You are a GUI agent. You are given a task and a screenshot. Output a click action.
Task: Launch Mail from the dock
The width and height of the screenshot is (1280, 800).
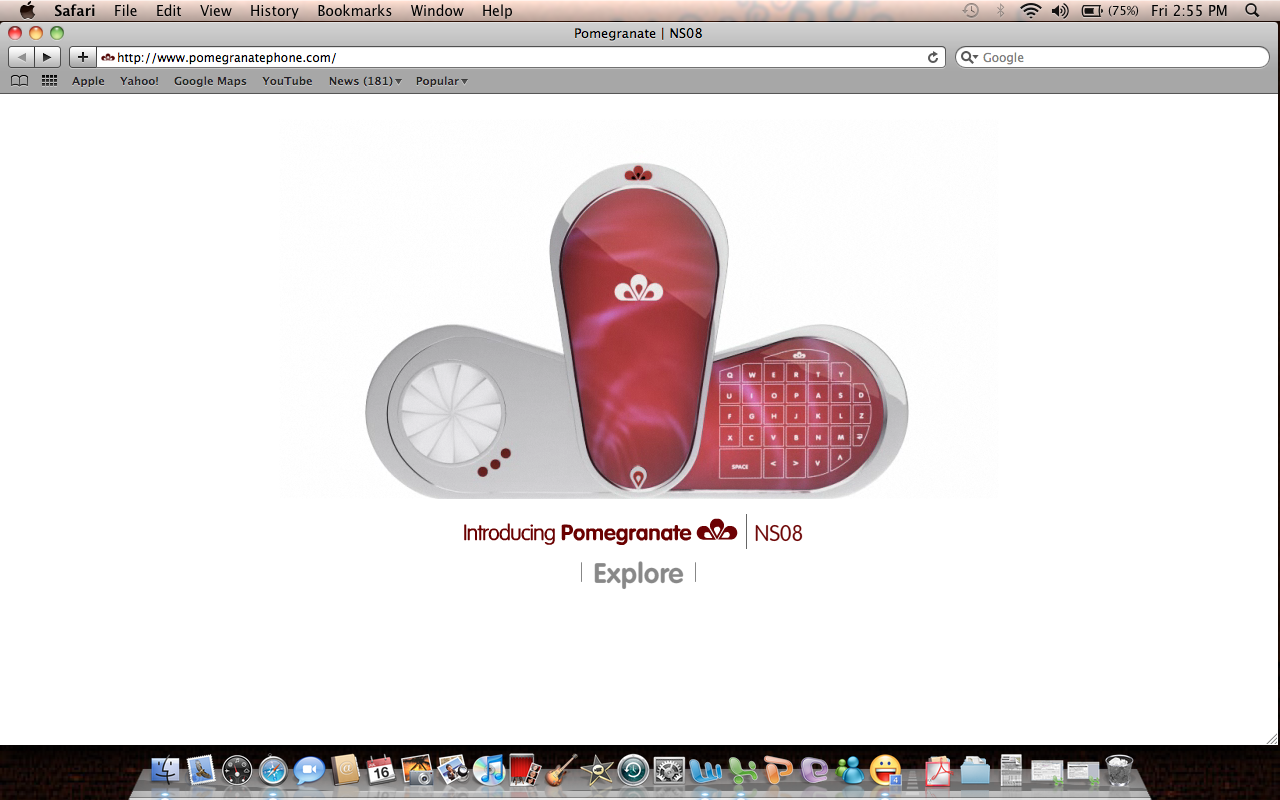click(201, 770)
